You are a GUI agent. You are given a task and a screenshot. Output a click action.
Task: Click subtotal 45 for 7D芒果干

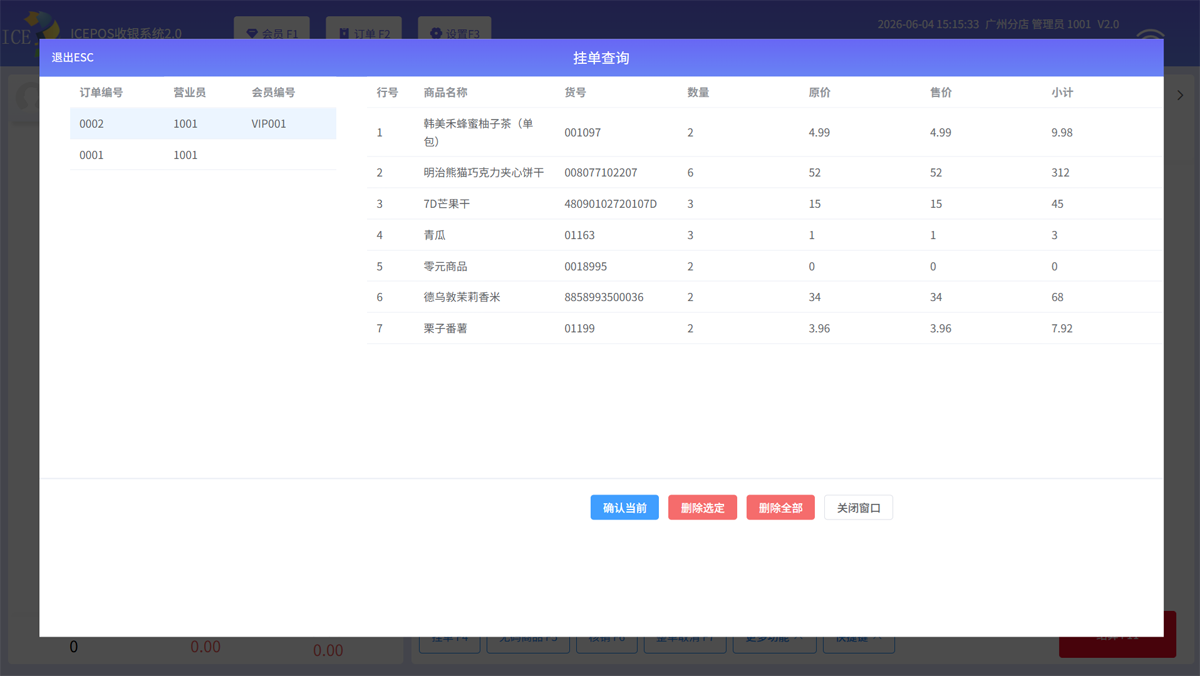pyautogui.click(x=1058, y=204)
